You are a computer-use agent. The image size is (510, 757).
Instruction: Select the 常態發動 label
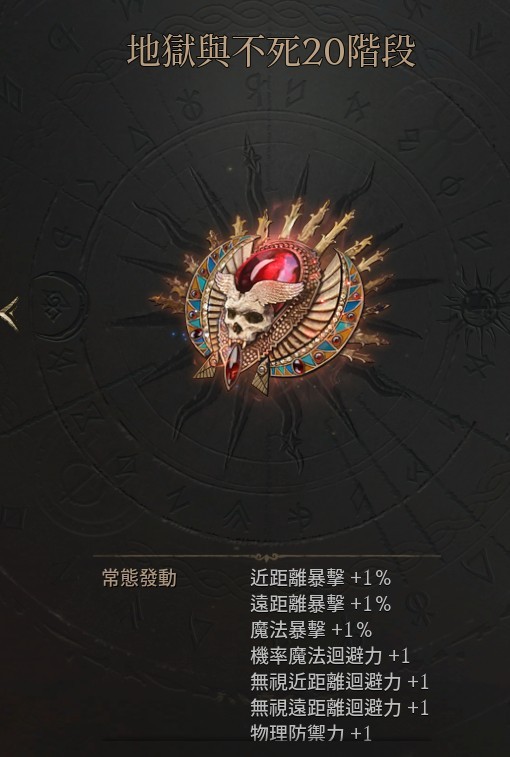[x=139, y=578]
